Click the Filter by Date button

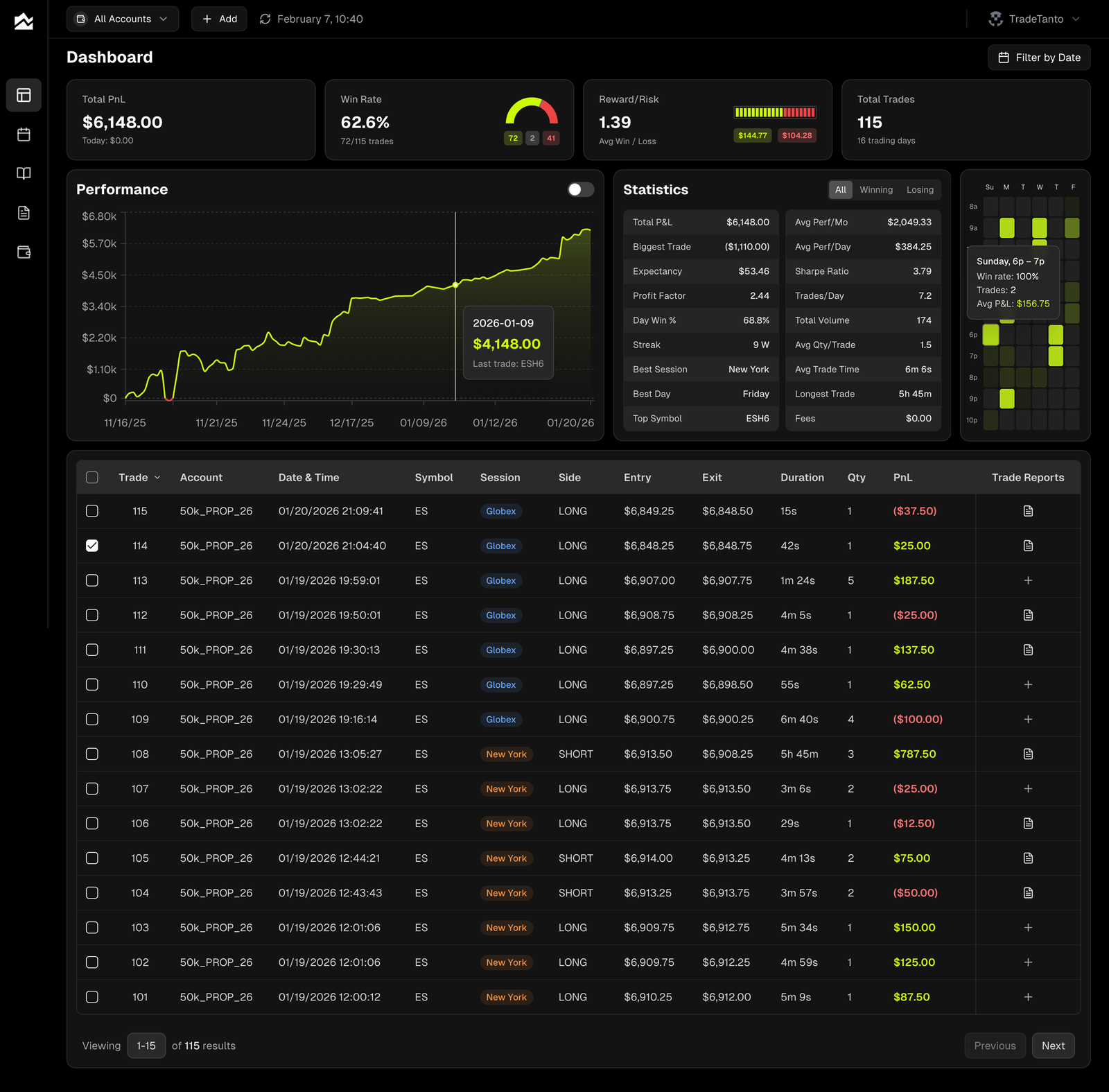pyautogui.click(x=1039, y=58)
